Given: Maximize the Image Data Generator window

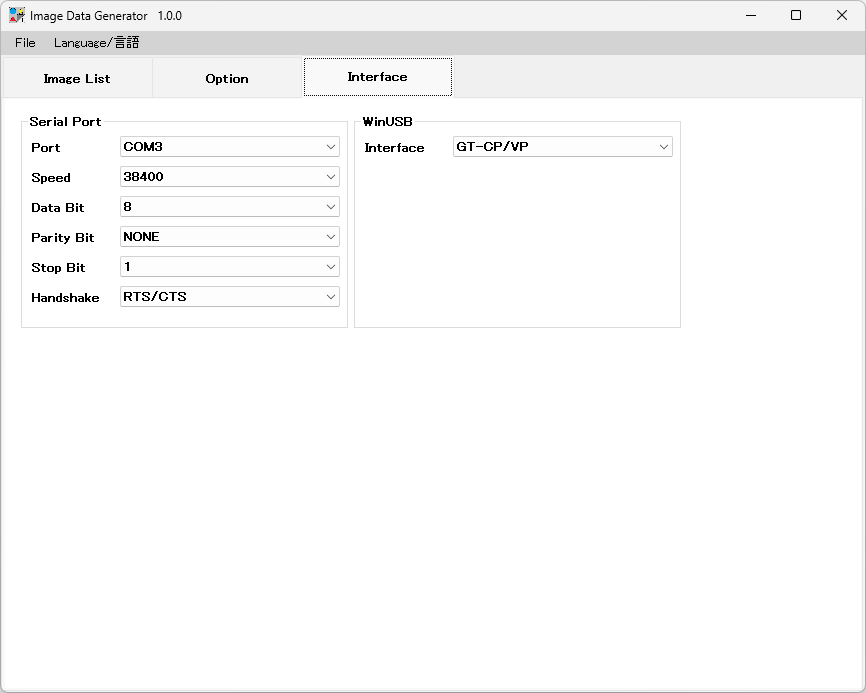Looking at the screenshot, I should pyautogui.click(x=796, y=15).
